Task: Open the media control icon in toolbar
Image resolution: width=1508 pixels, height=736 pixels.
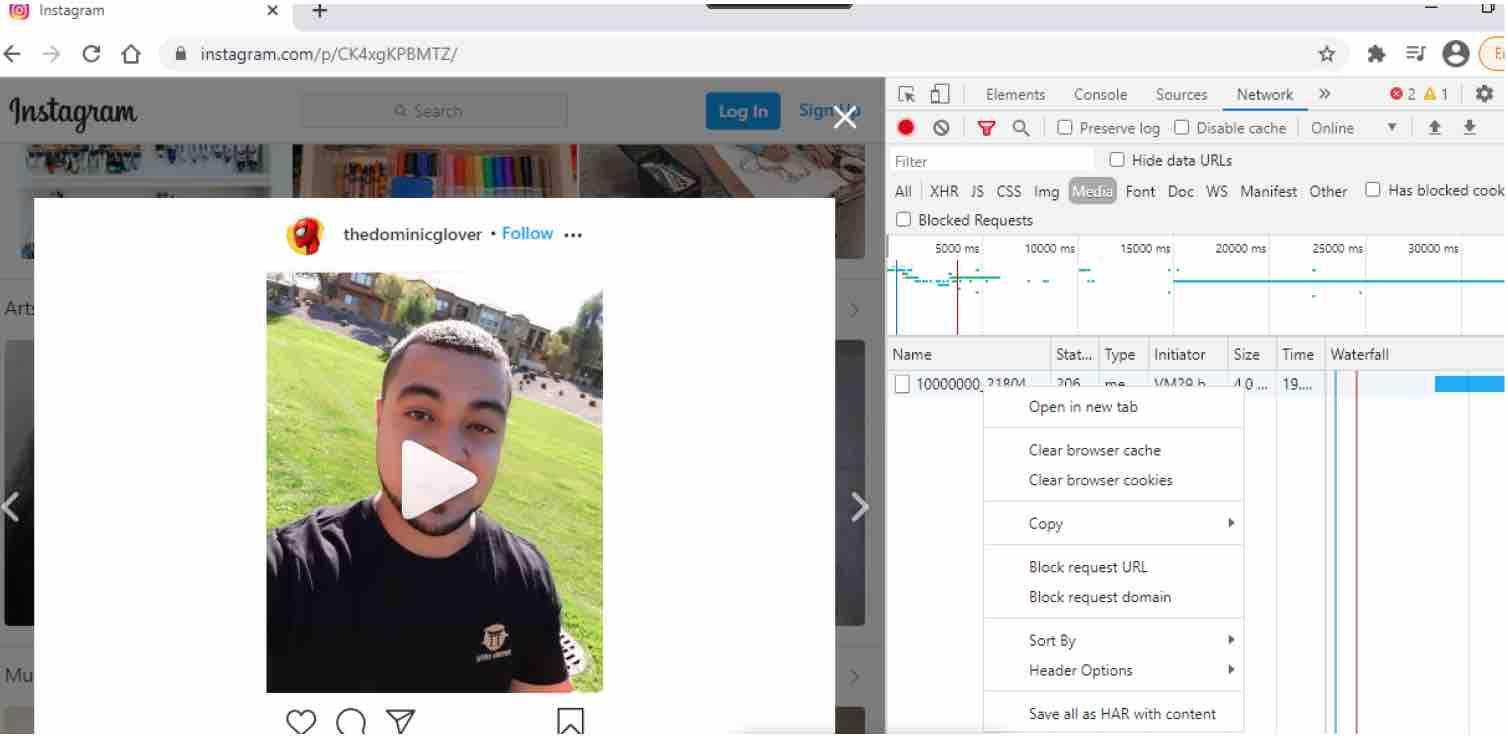Action: 1415,53
